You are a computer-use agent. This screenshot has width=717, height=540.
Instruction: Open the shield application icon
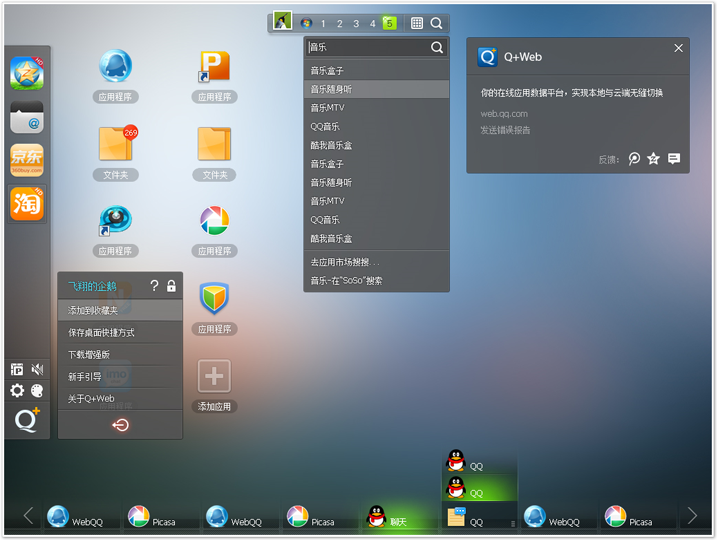(214, 298)
